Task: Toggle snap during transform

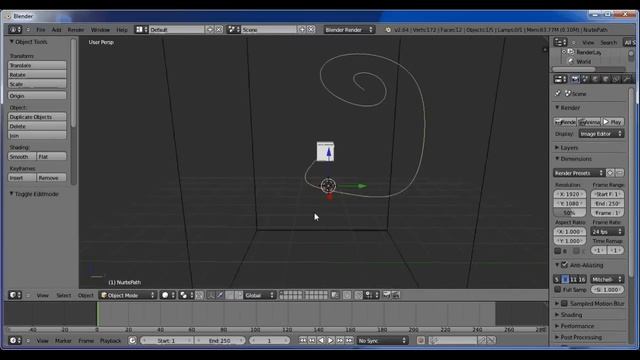Action: tap(358, 295)
